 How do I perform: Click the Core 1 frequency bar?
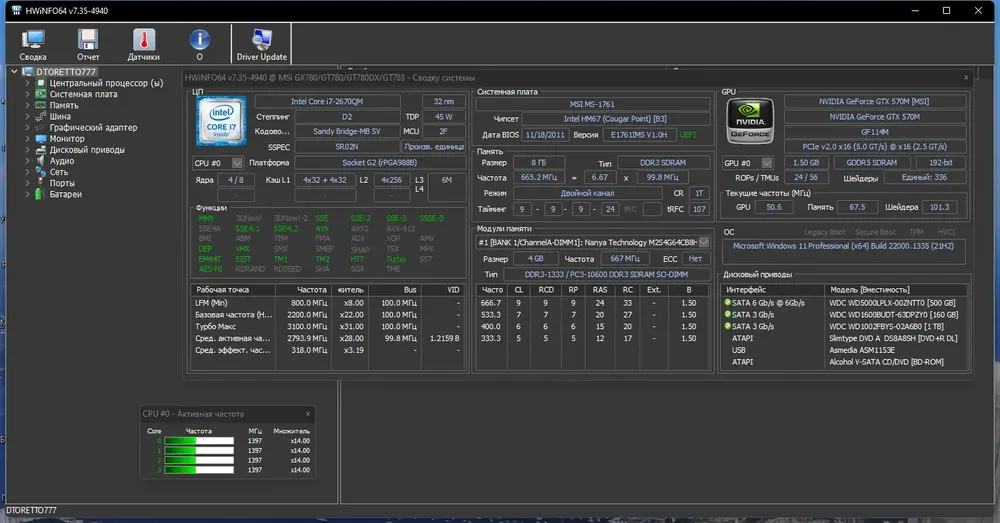click(199, 450)
